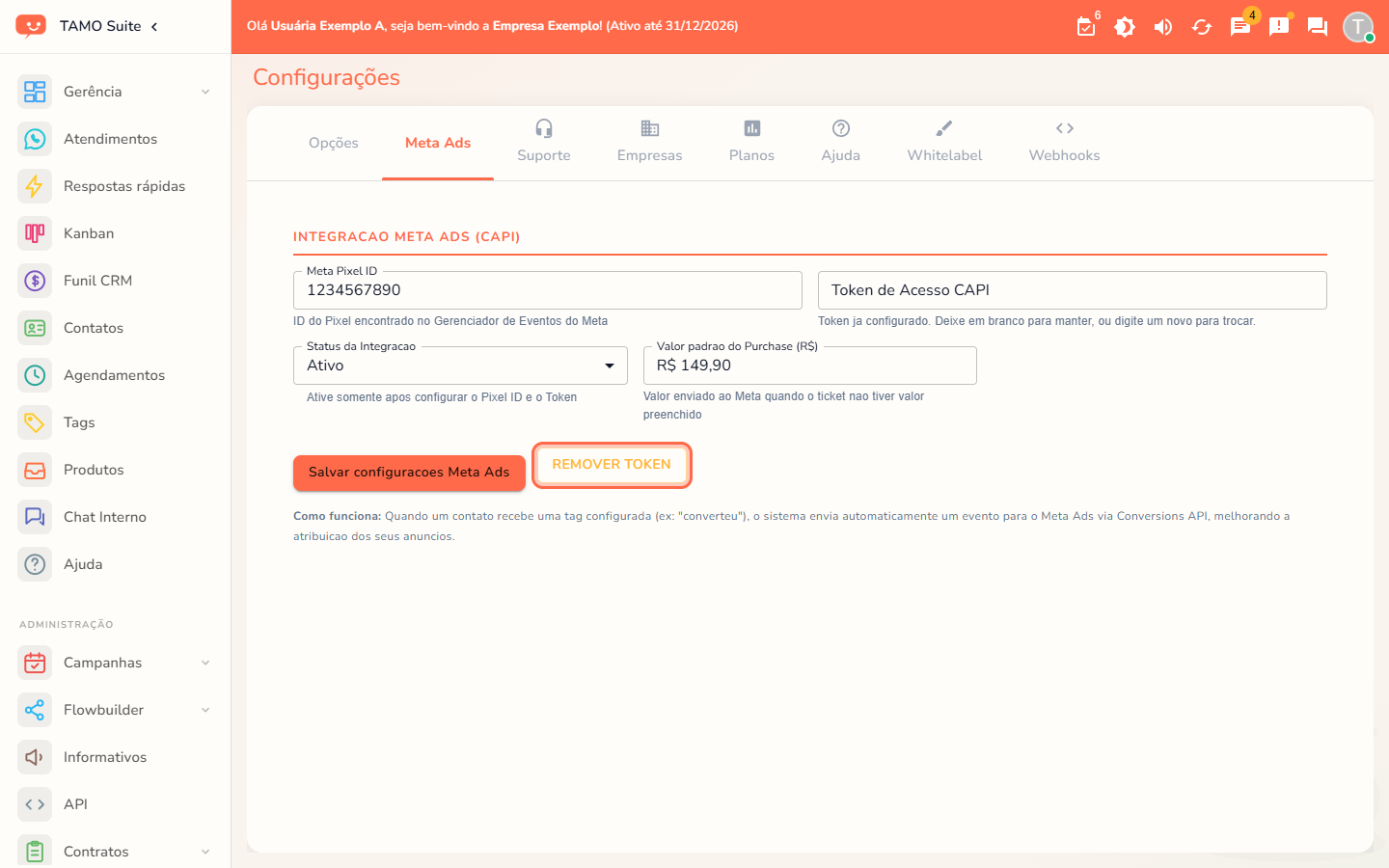
Task: Open the announcement alert bubble icon
Action: coord(1279,27)
